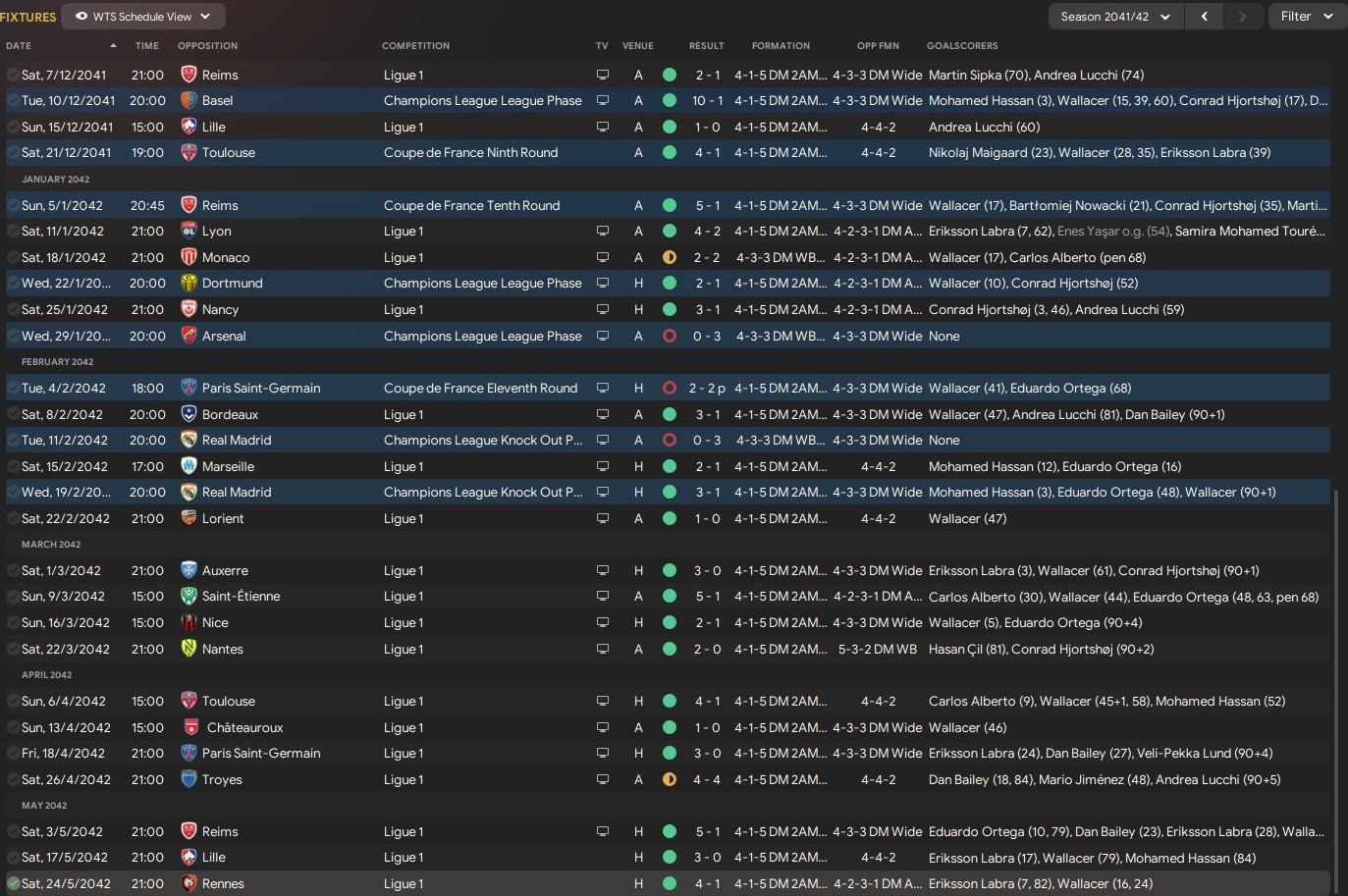Click the Nancy club badge icon
Image resolution: width=1348 pixels, height=896 pixels.
pyautogui.click(x=189, y=309)
